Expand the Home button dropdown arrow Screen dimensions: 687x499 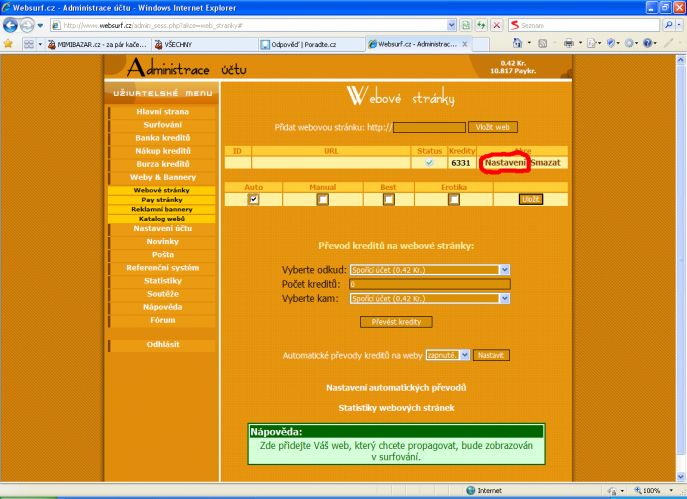(529, 43)
